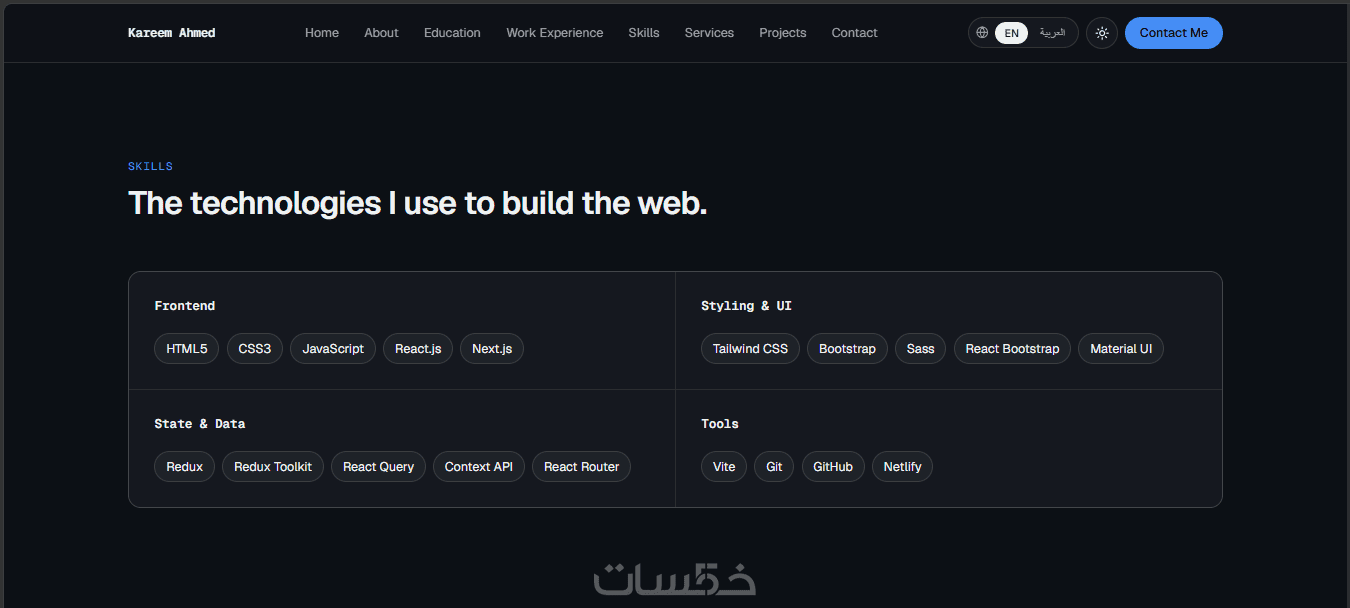Go to the About section

pos(381,33)
